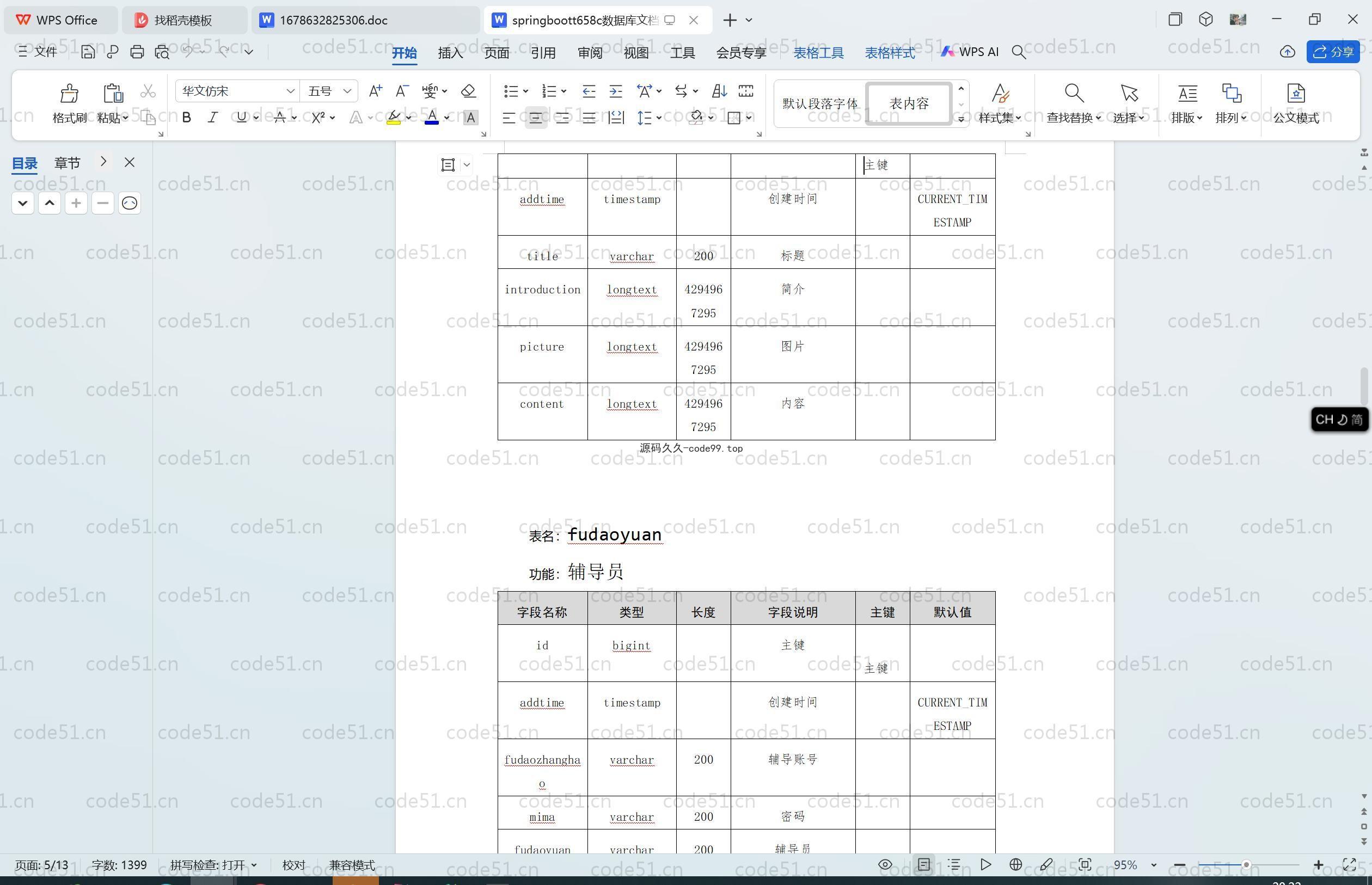The width and height of the screenshot is (1372, 885).
Task: Click the web layout globe icon
Action: coord(1015,865)
